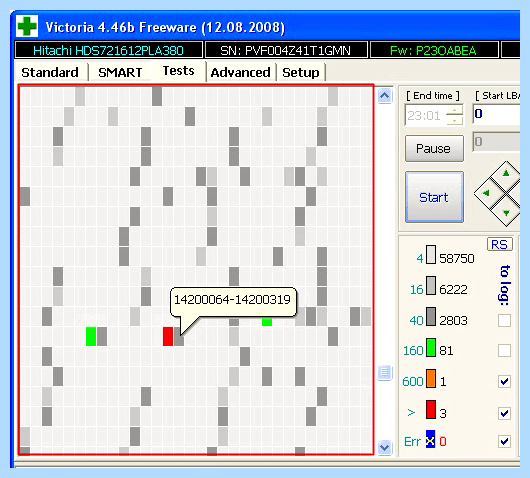Click the drive model Hitachi HDS721612PLA380
Viewport: 530px width, 478px height.
[x=109, y=50]
